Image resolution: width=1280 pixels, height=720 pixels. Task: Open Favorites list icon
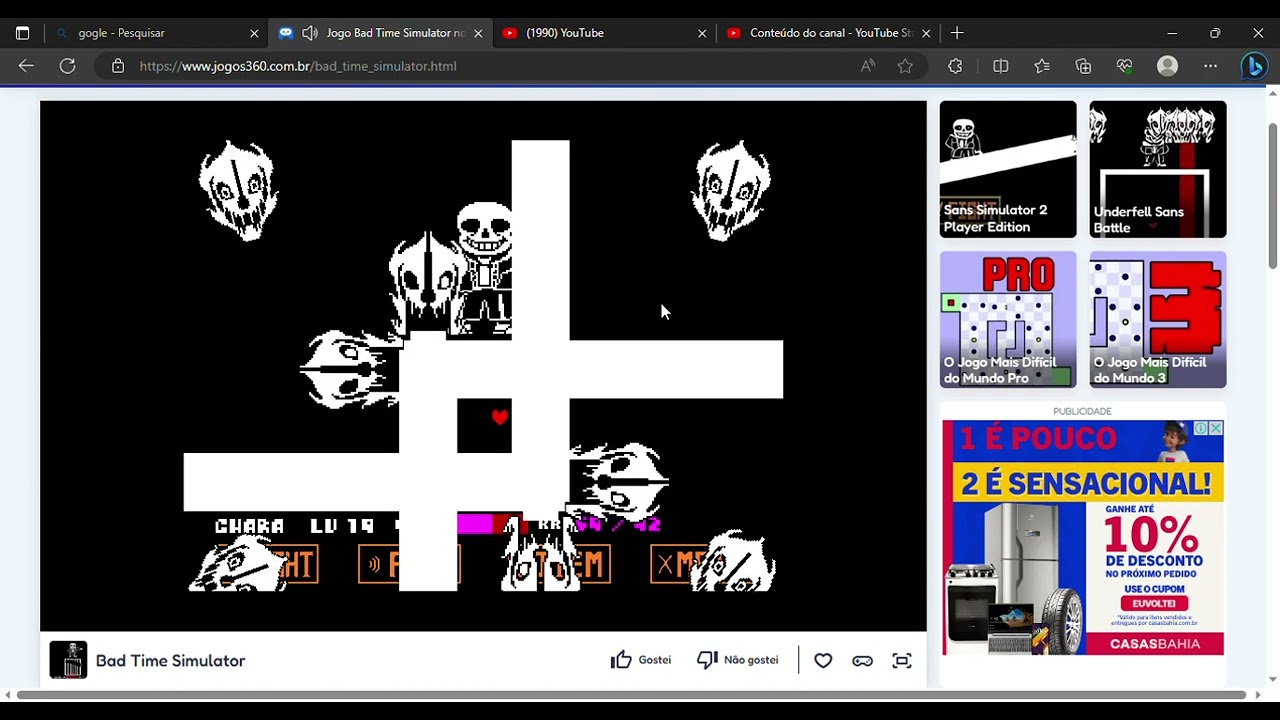pyautogui.click(x=1042, y=66)
